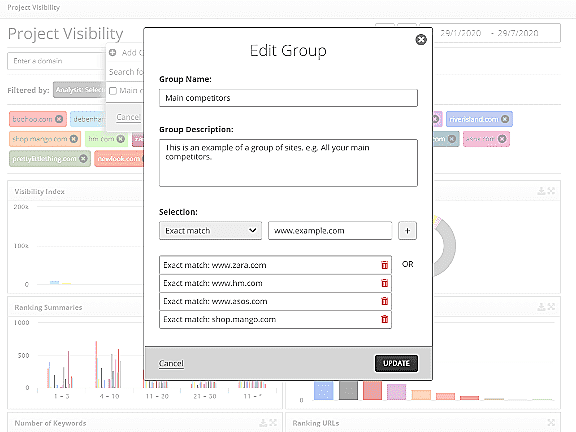Click the Add plus icon in popup

pyautogui.click(x=113, y=53)
